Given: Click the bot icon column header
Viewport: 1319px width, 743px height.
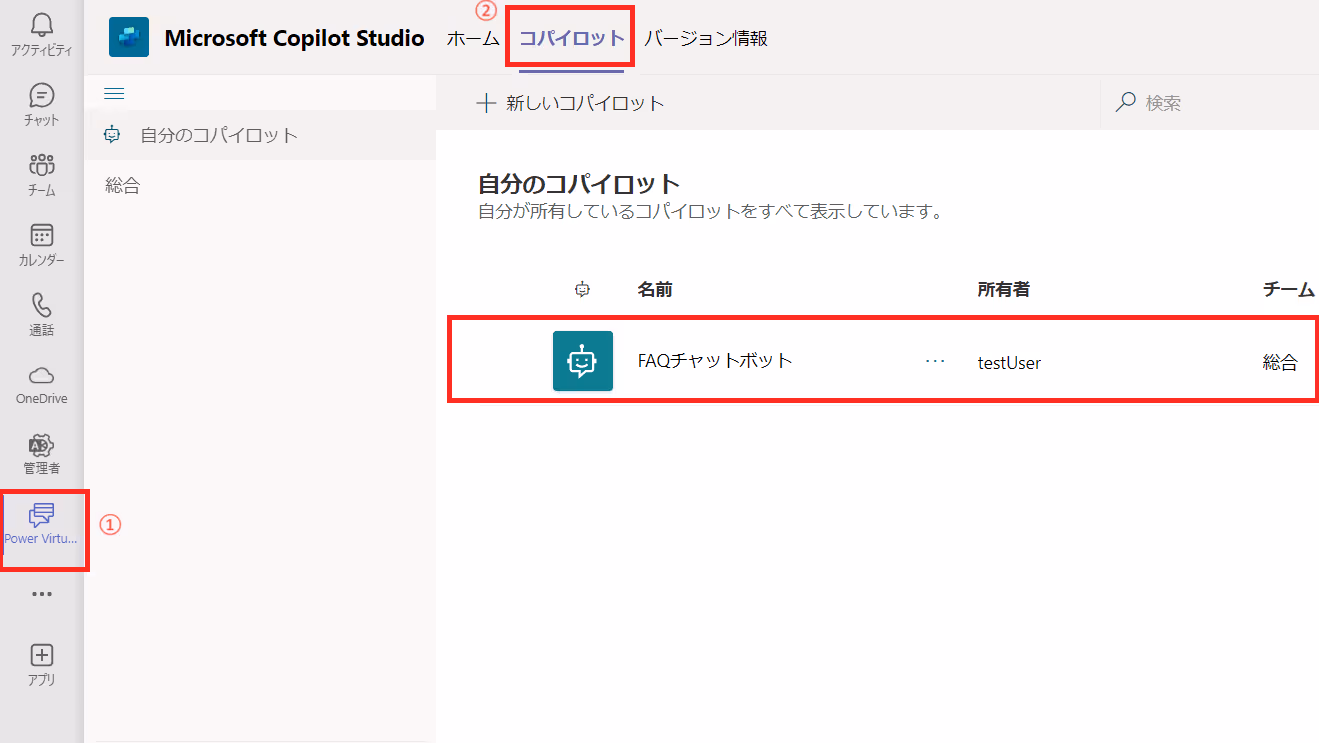Looking at the screenshot, I should [x=583, y=289].
